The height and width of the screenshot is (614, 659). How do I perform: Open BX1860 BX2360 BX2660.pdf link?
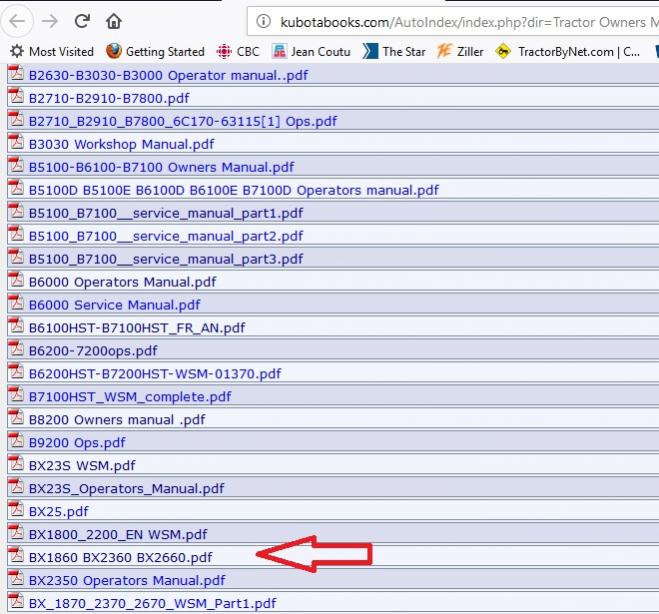[120, 557]
